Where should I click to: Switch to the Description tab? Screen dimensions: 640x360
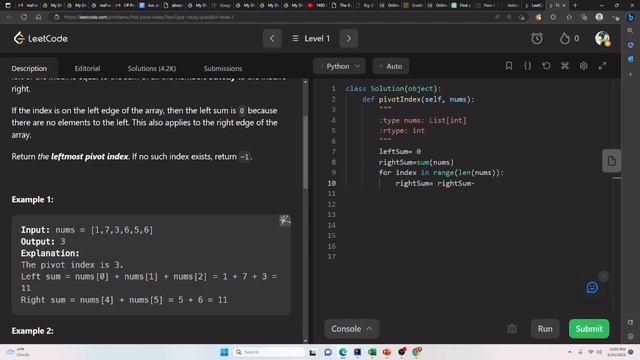[29, 68]
